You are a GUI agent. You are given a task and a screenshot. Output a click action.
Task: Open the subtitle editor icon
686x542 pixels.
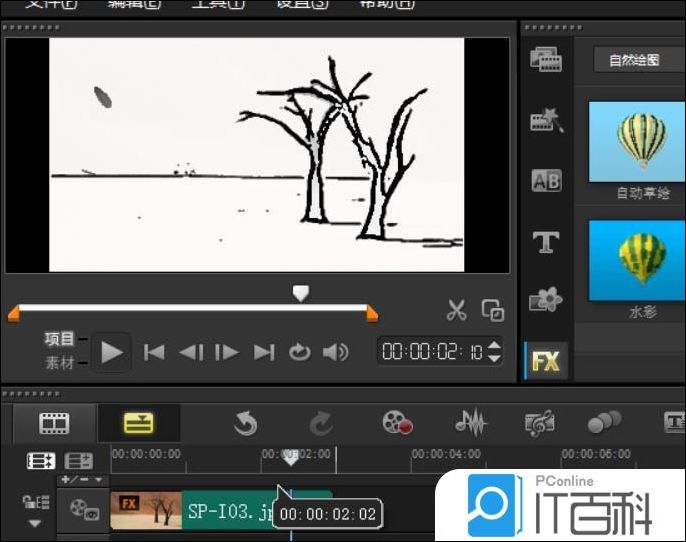(675, 422)
